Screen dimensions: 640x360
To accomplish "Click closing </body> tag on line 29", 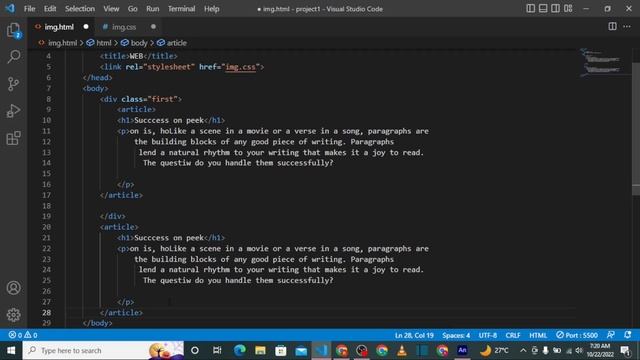I will pyautogui.click(x=98, y=323).
